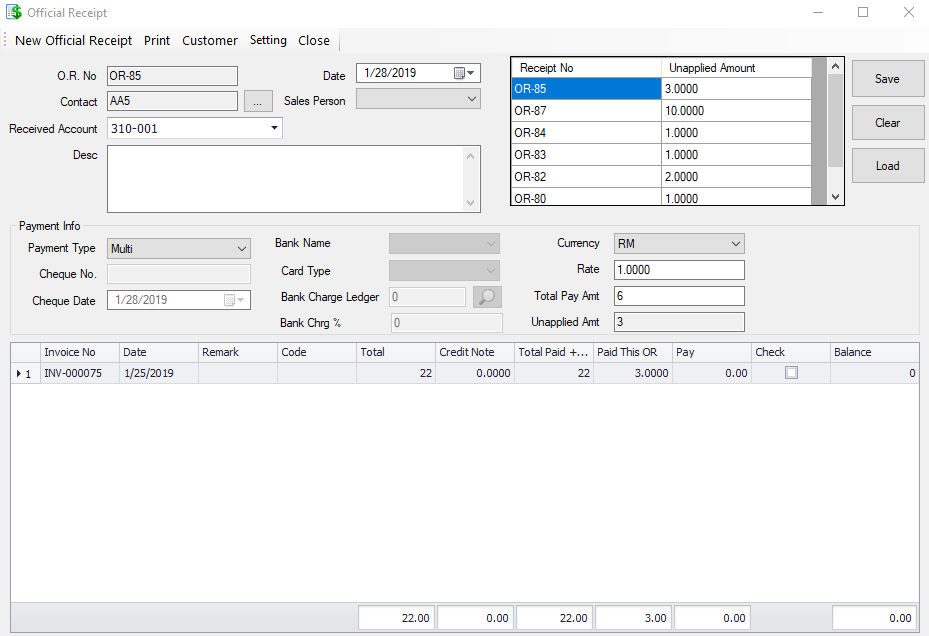Viewport: 929px width, 636px height.
Task: Click the Official Receipt app icon in title bar
Action: [14, 12]
